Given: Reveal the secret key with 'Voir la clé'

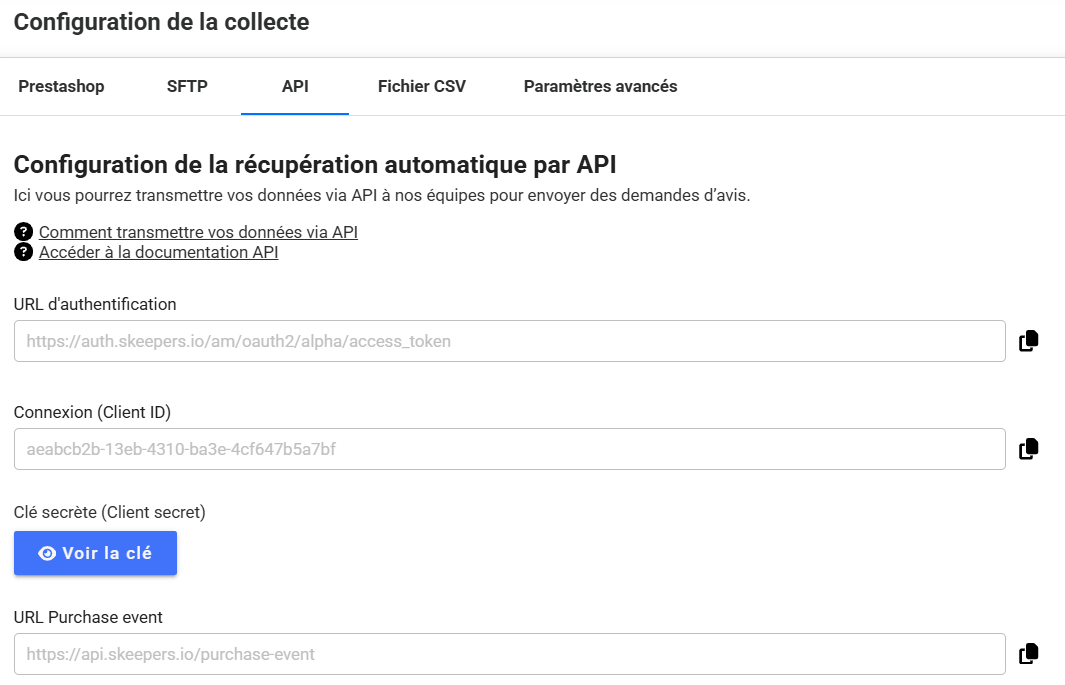Looking at the screenshot, I should pyautogui.click(x=95, y=553).
